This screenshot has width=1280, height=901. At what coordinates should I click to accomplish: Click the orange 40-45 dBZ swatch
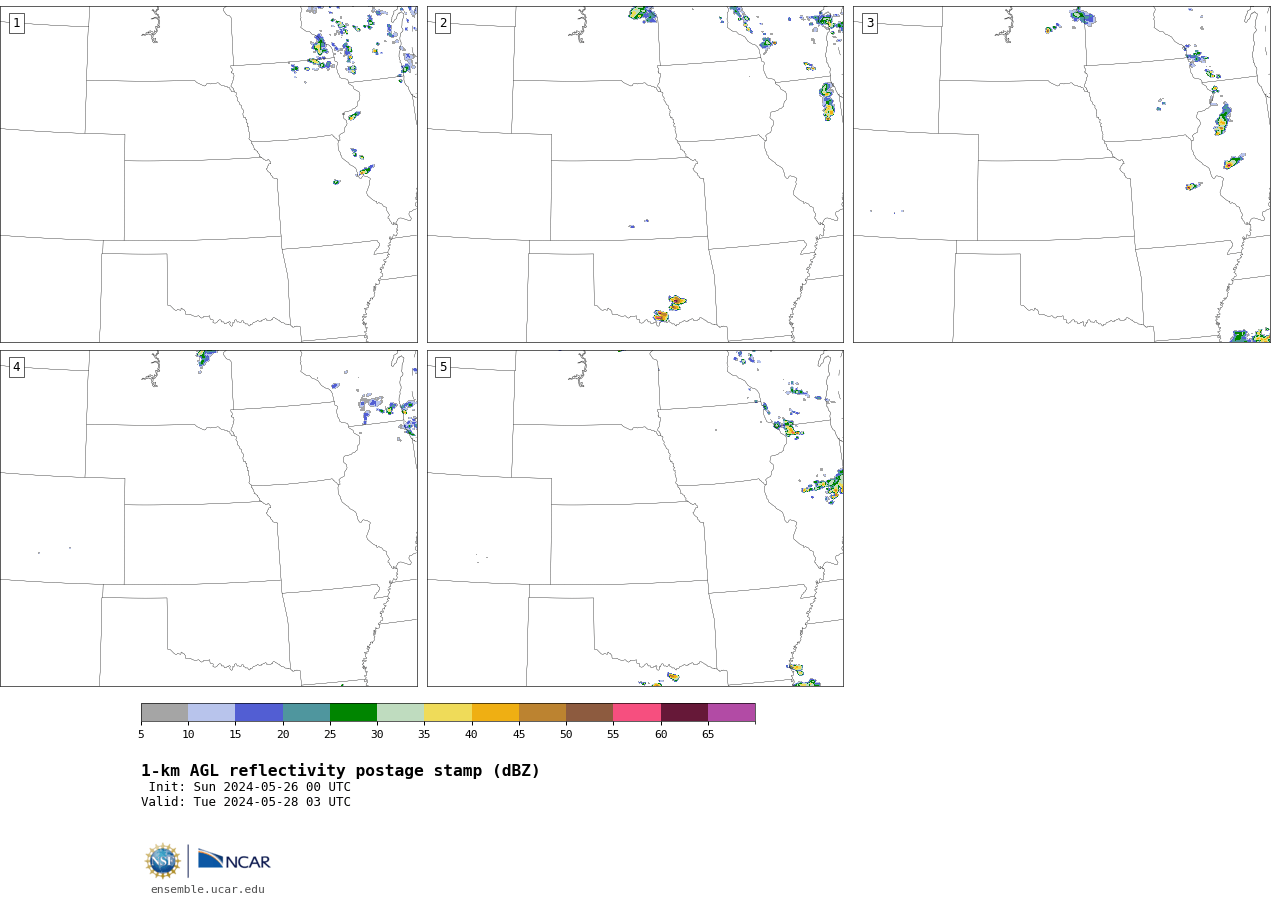(x=495, y=713)
